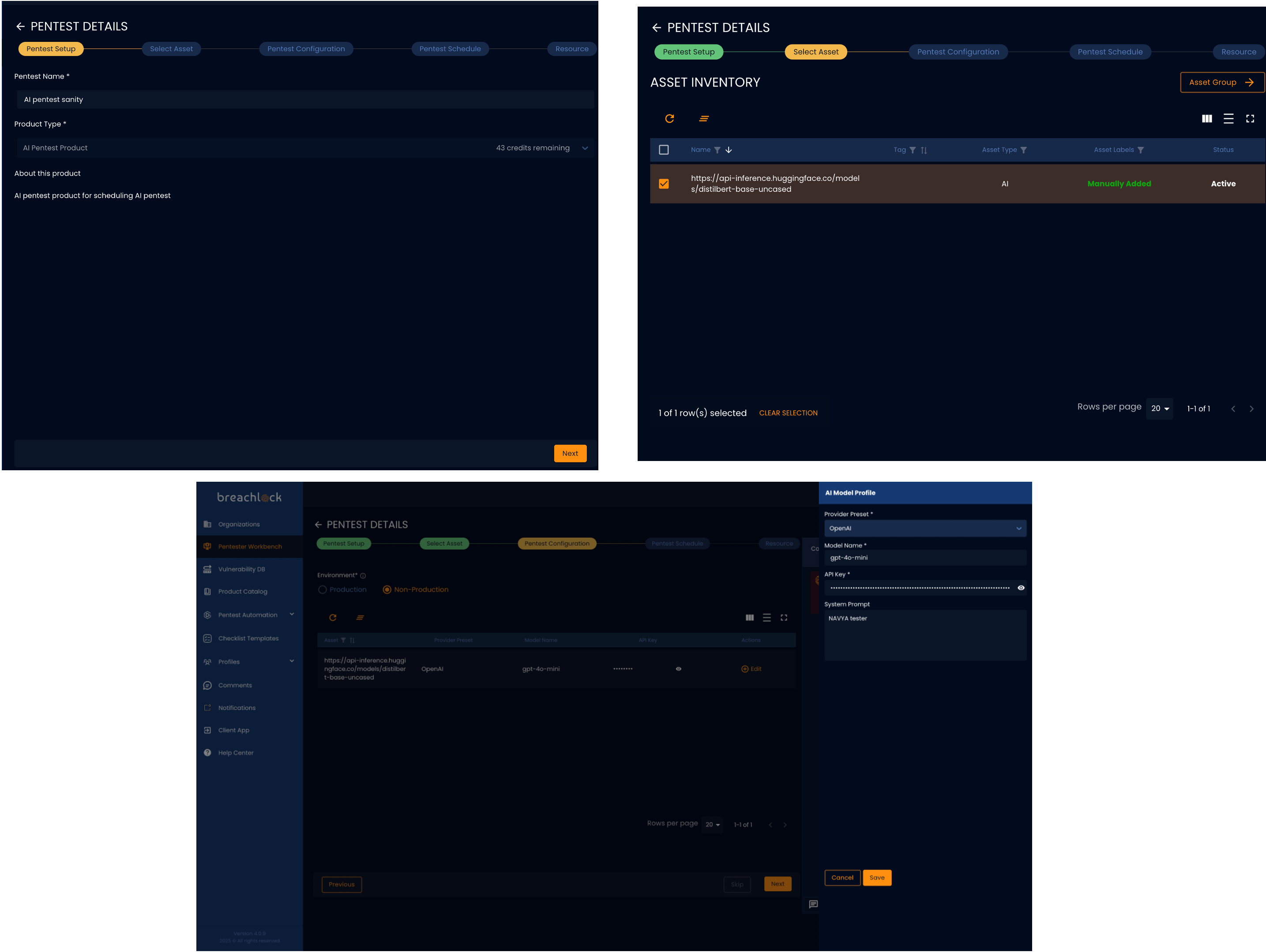Viewport: 1266px width, 952px height.
Task: Click Next in Pentest Setup panel
Action: tap(570, 453)
